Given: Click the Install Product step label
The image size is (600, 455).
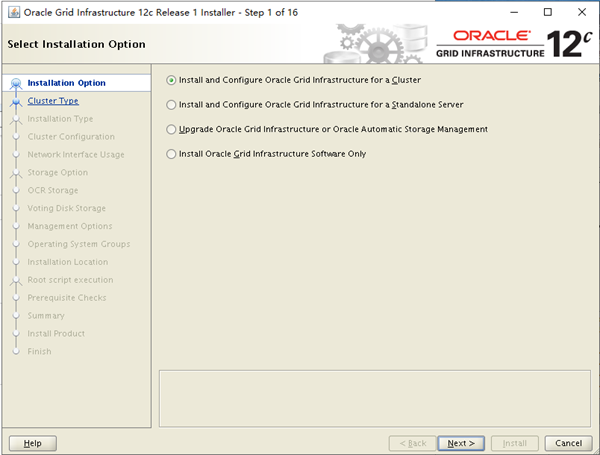Looking at the screenshot, I should click(56, 334).
